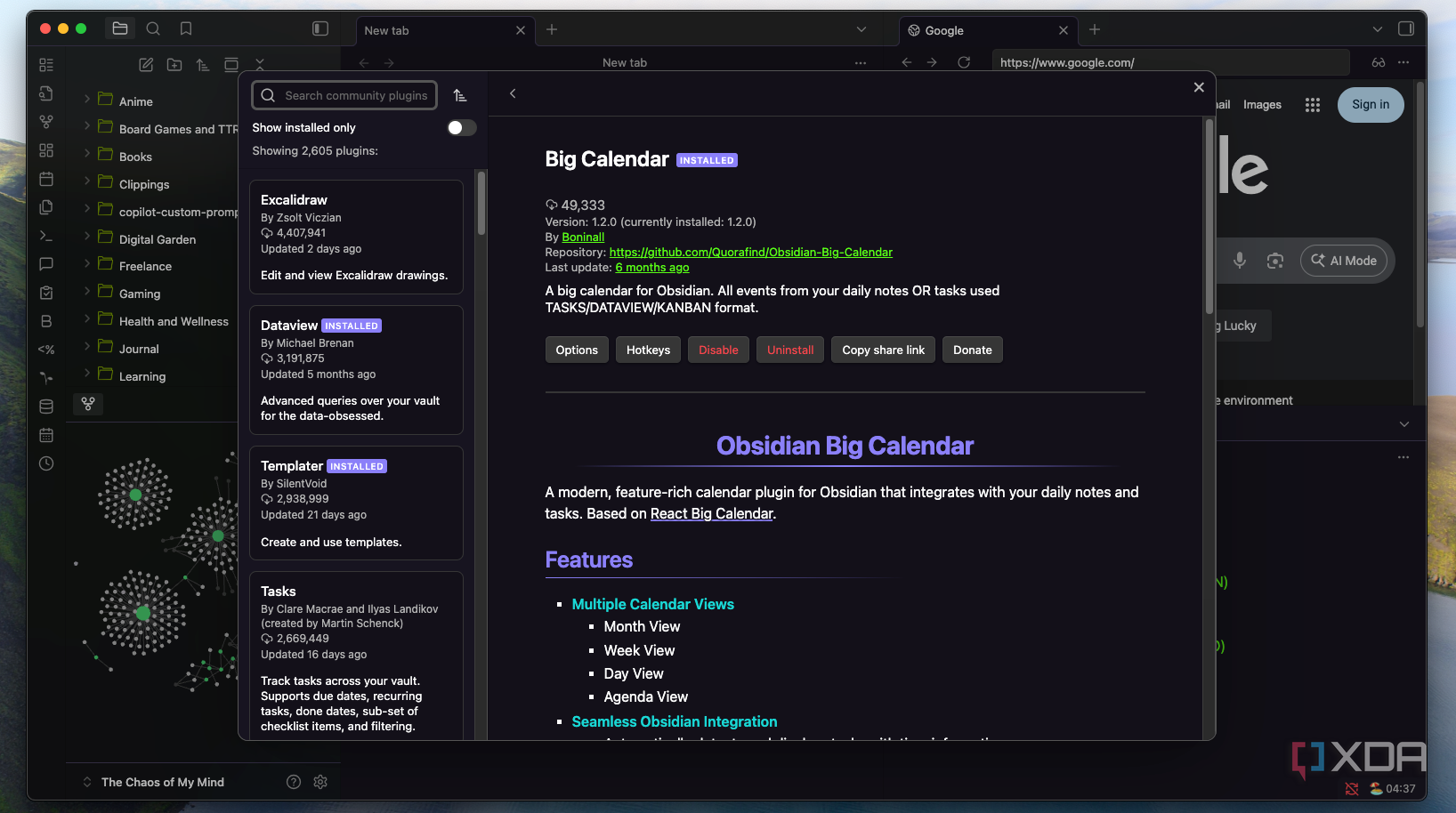Focus the Search community plugins field
This screenshot has width=1456, height=813.
(x=345, y=95)
